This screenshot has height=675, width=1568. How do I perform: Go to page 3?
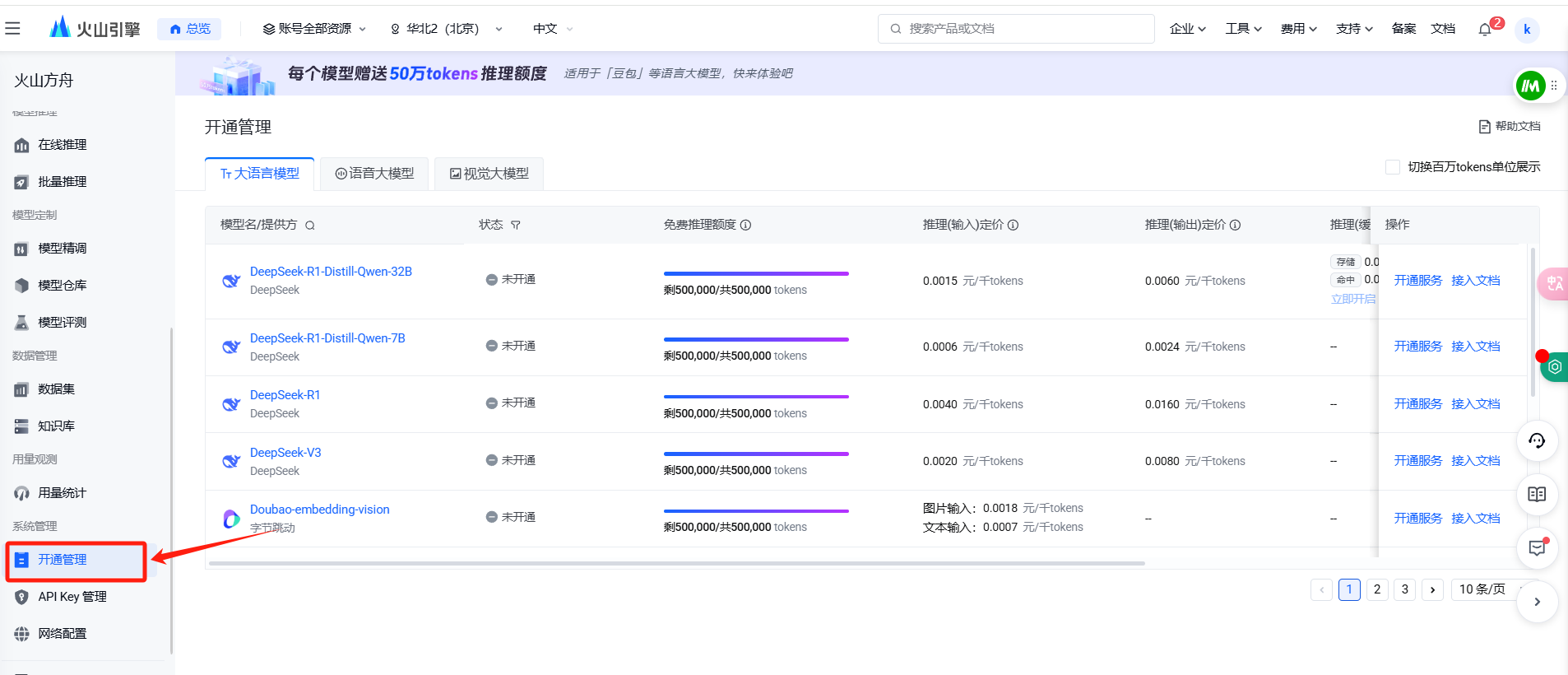(x=1405, y=589)
